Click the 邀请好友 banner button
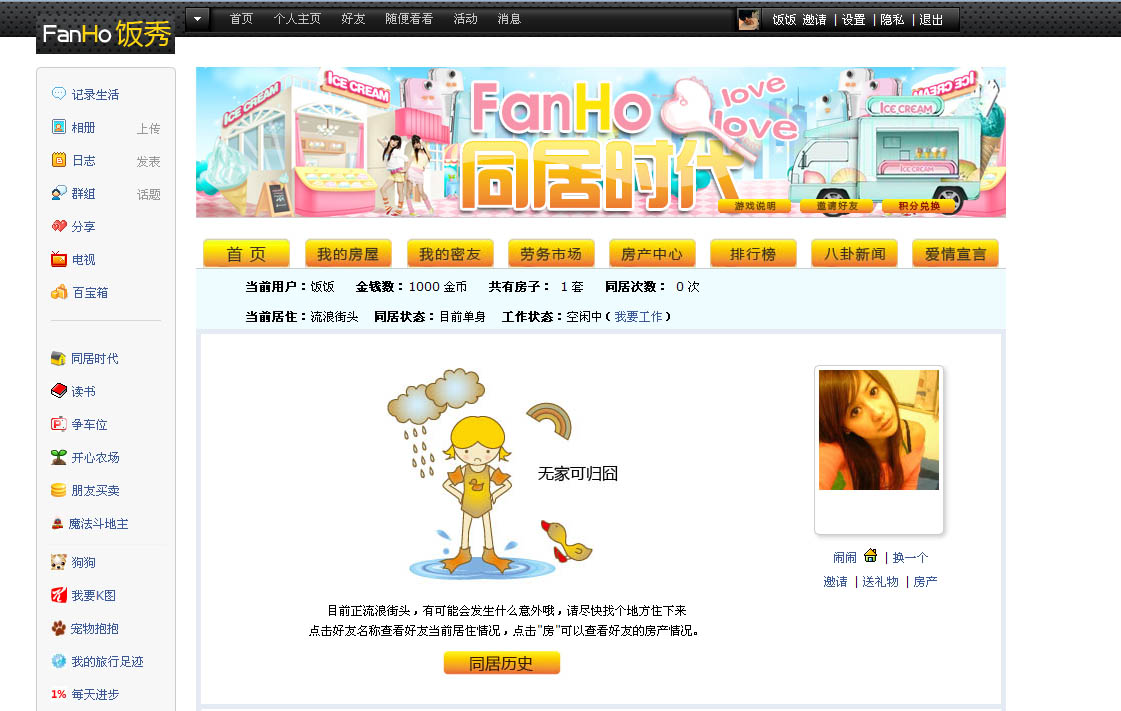The height and width of the screenshot is (711, 1121). (x=837, y=206)
